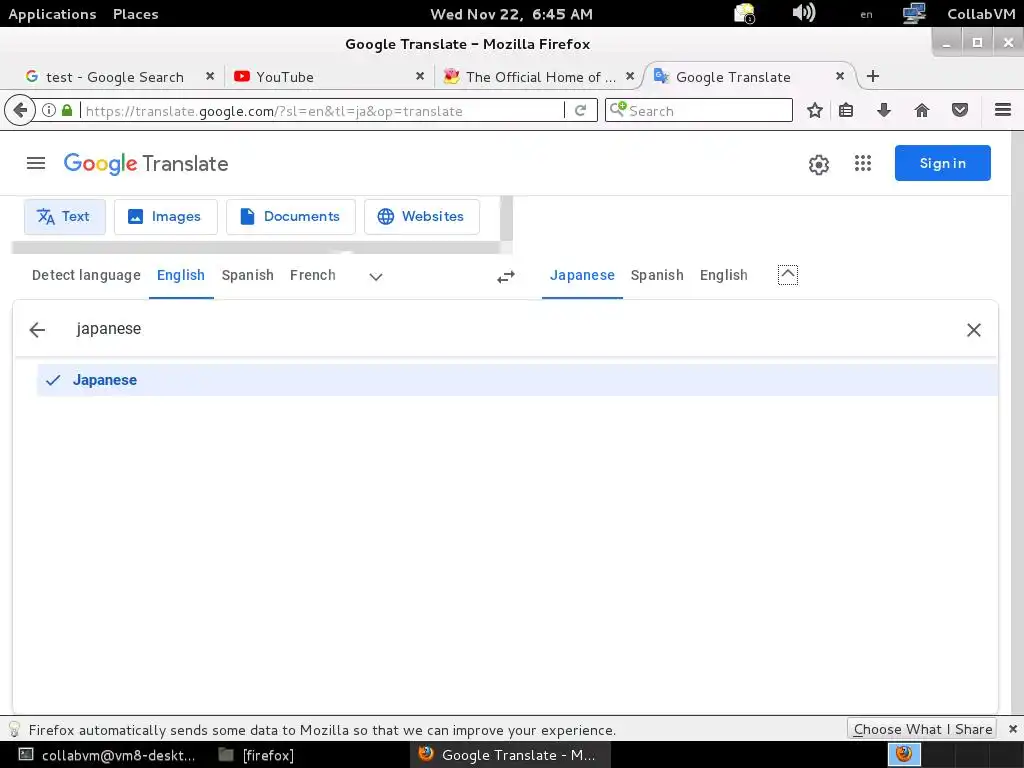Go back to the previous page
The width and height of the screenshot is (1024, 768).
tap(20, 110)
